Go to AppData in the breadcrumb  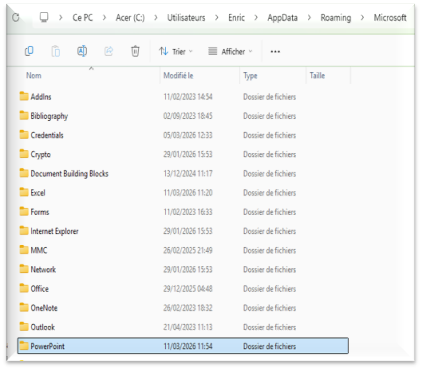(x=282, y=18)
